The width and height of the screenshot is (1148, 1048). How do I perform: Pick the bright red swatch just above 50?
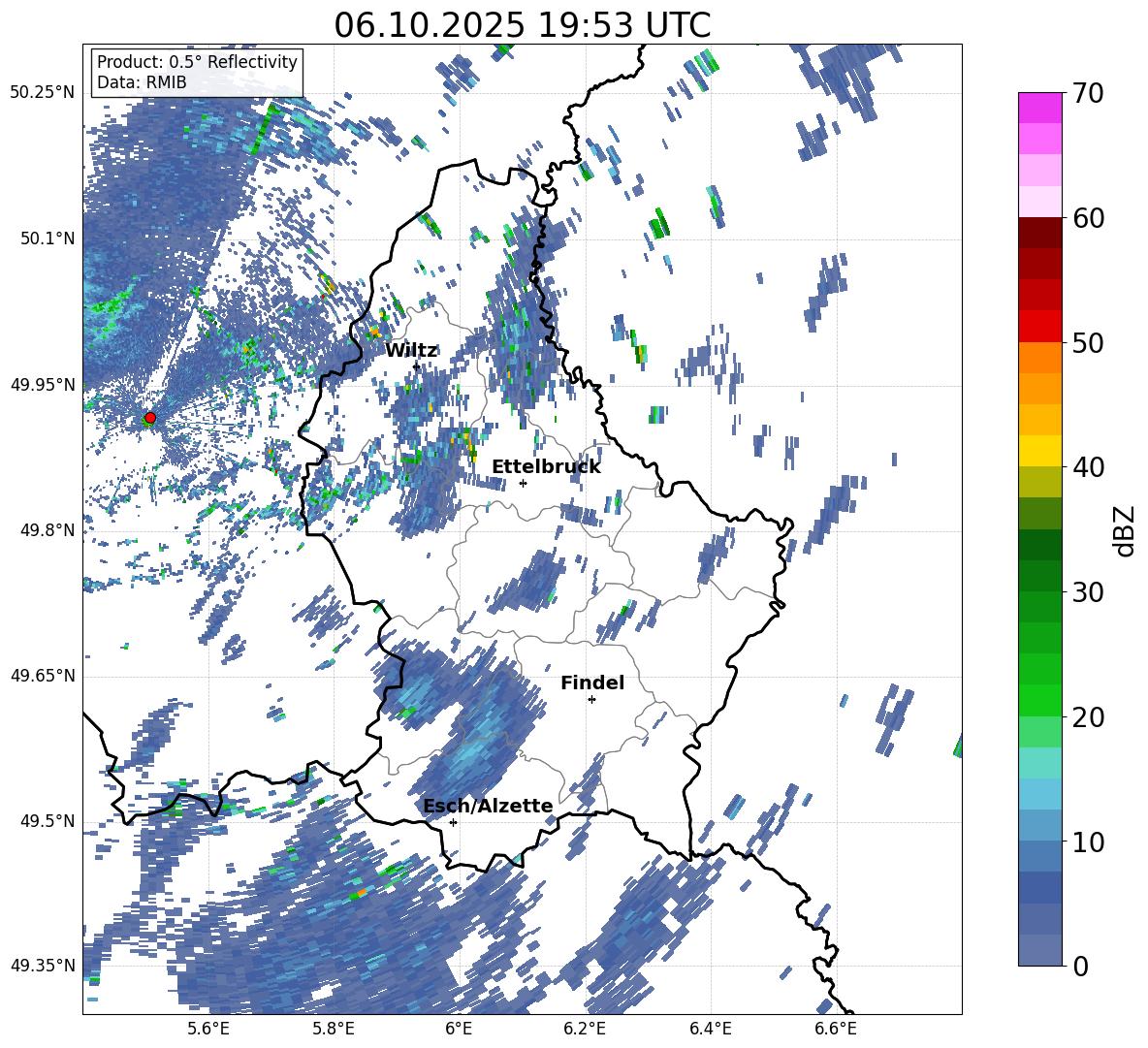[1039, 326]
